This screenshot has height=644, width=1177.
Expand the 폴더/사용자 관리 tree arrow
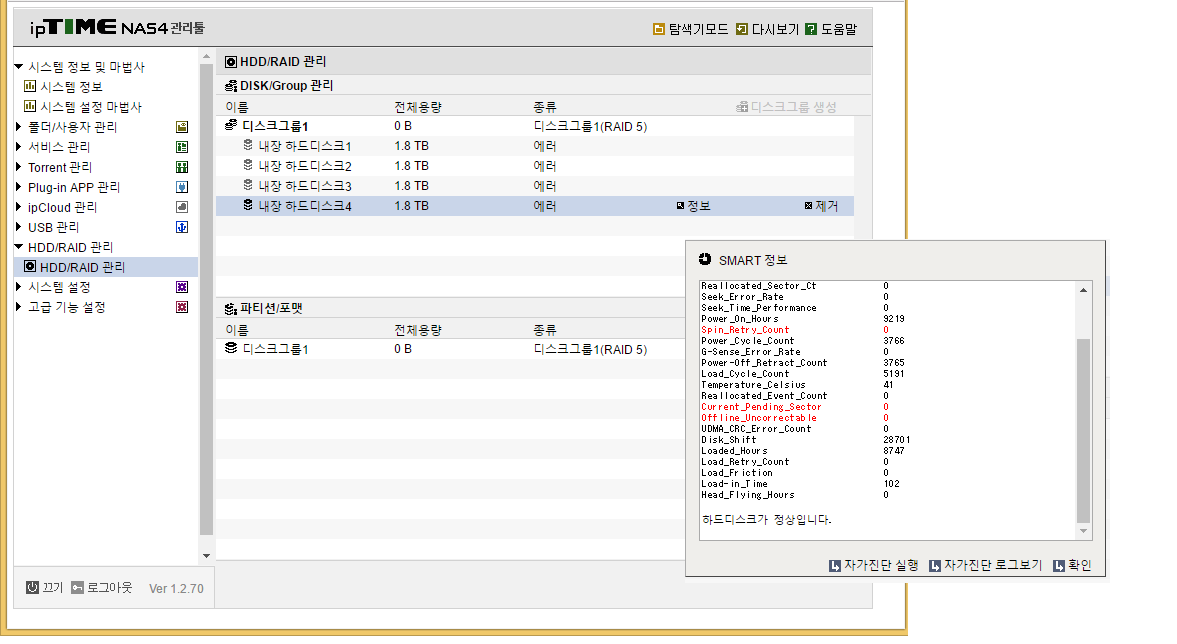click(19, 127)
